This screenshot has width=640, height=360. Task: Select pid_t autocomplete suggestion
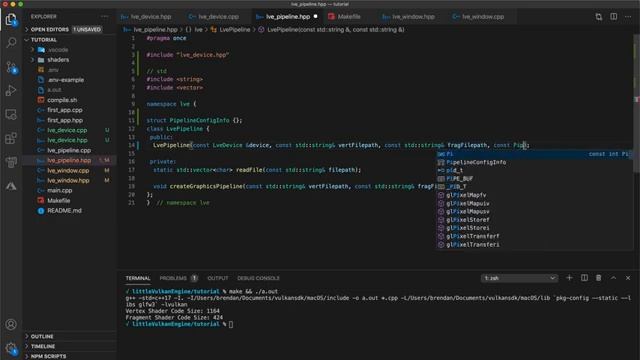tap(534, 170)
